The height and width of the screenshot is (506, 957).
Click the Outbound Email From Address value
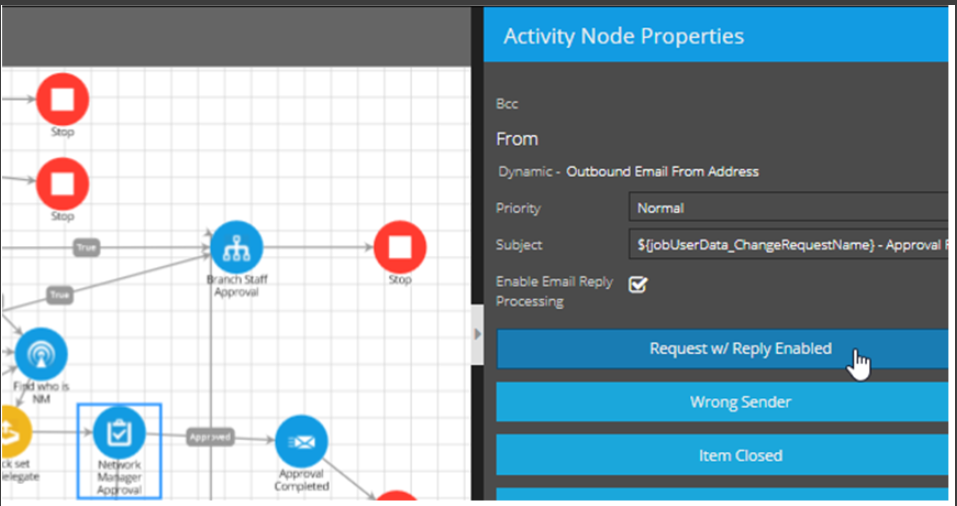(x=662, y=171)
